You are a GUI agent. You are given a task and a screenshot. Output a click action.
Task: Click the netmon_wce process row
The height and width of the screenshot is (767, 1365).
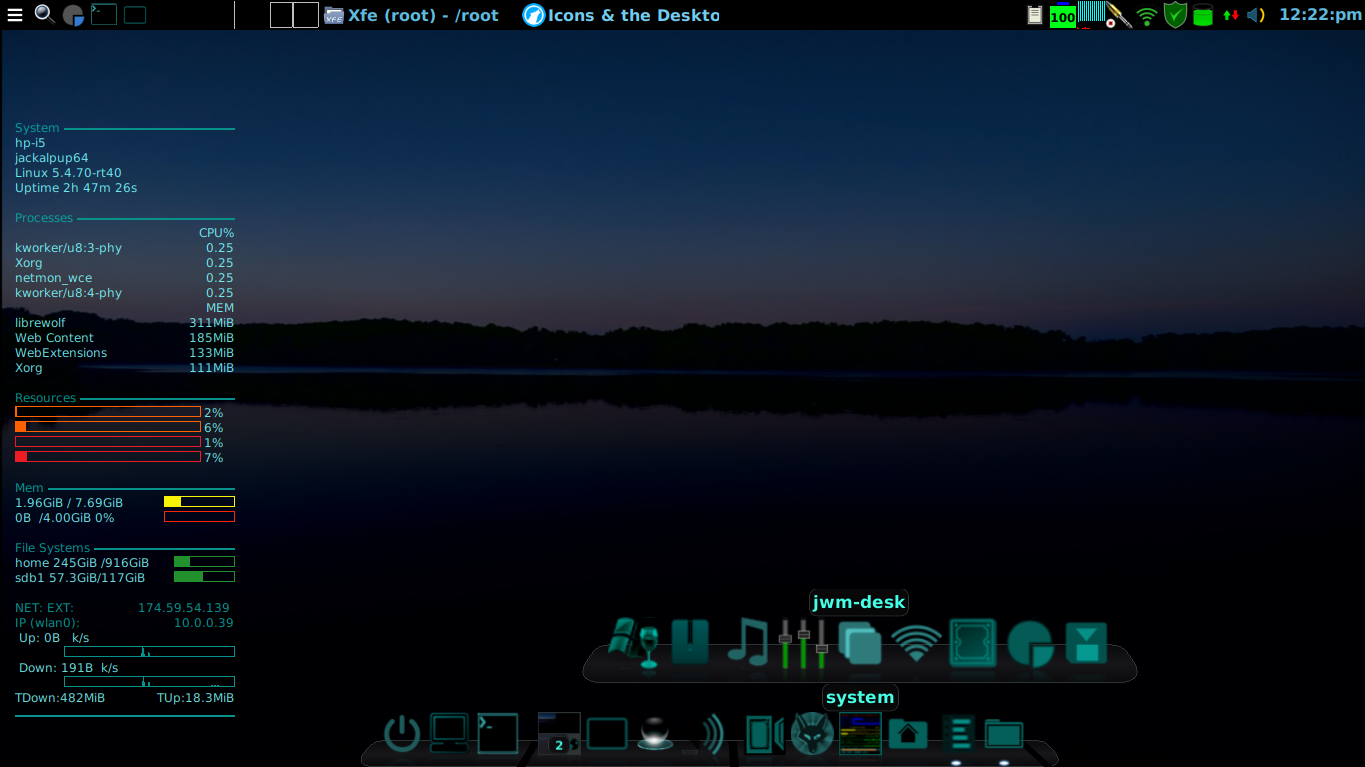124,278
